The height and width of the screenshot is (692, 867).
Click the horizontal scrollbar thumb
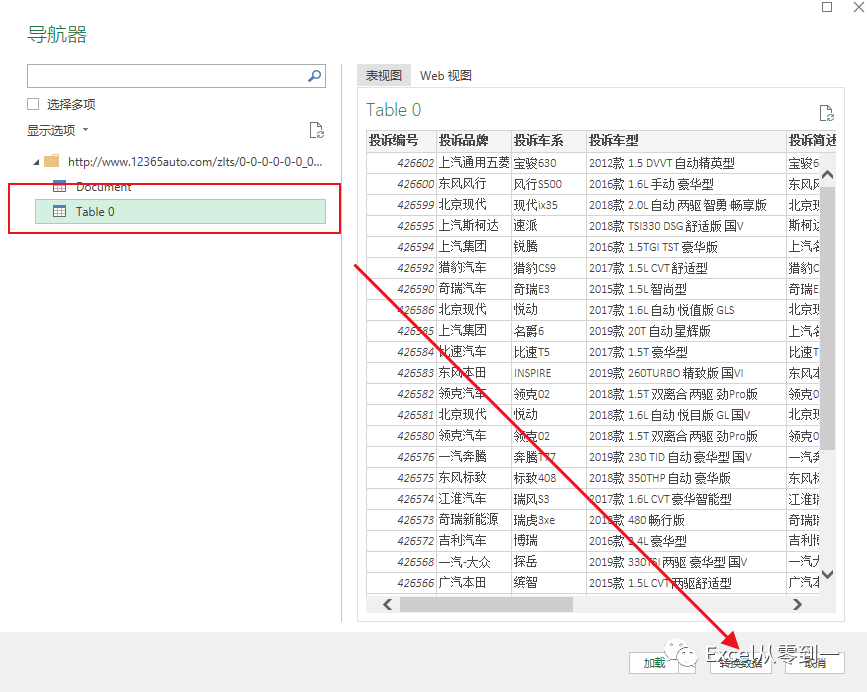click(487, 605)
